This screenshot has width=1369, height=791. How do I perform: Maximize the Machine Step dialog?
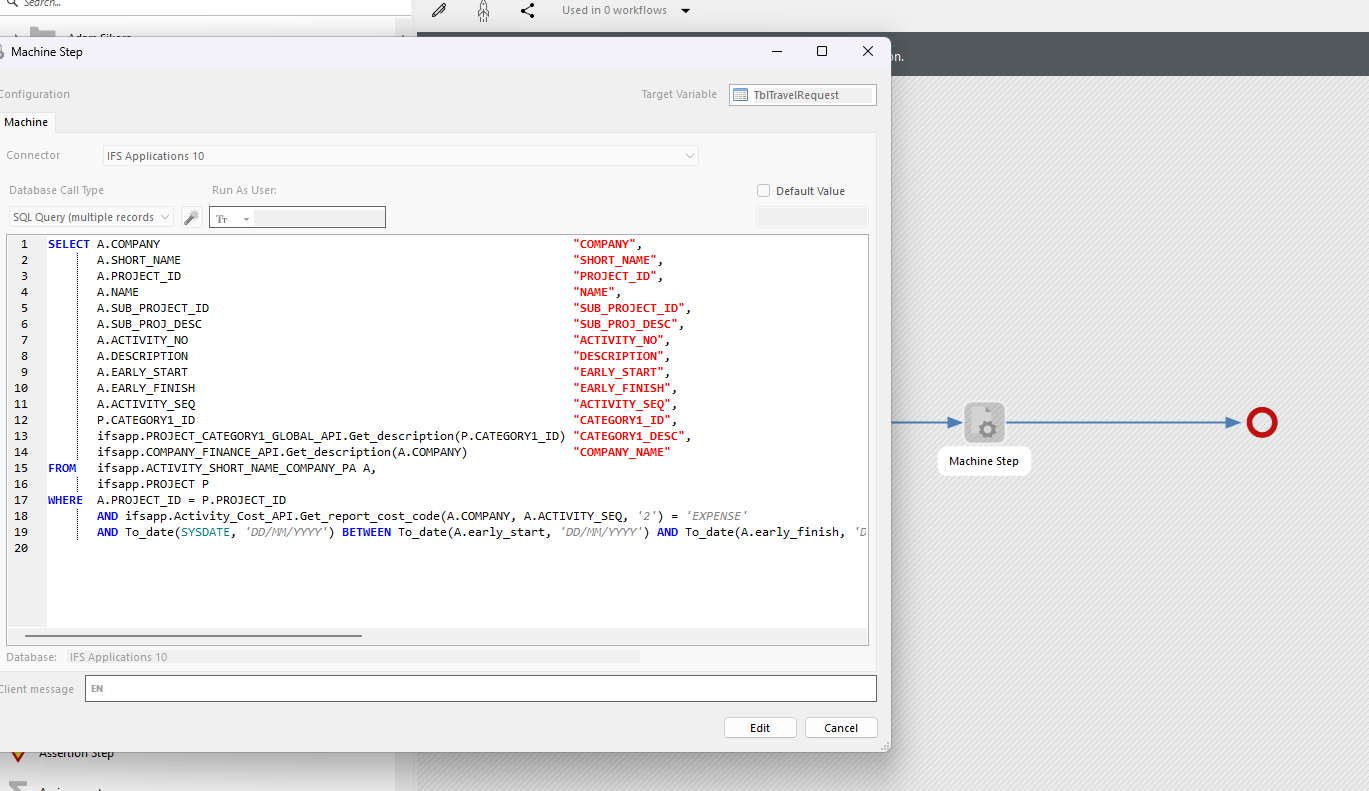822,51
